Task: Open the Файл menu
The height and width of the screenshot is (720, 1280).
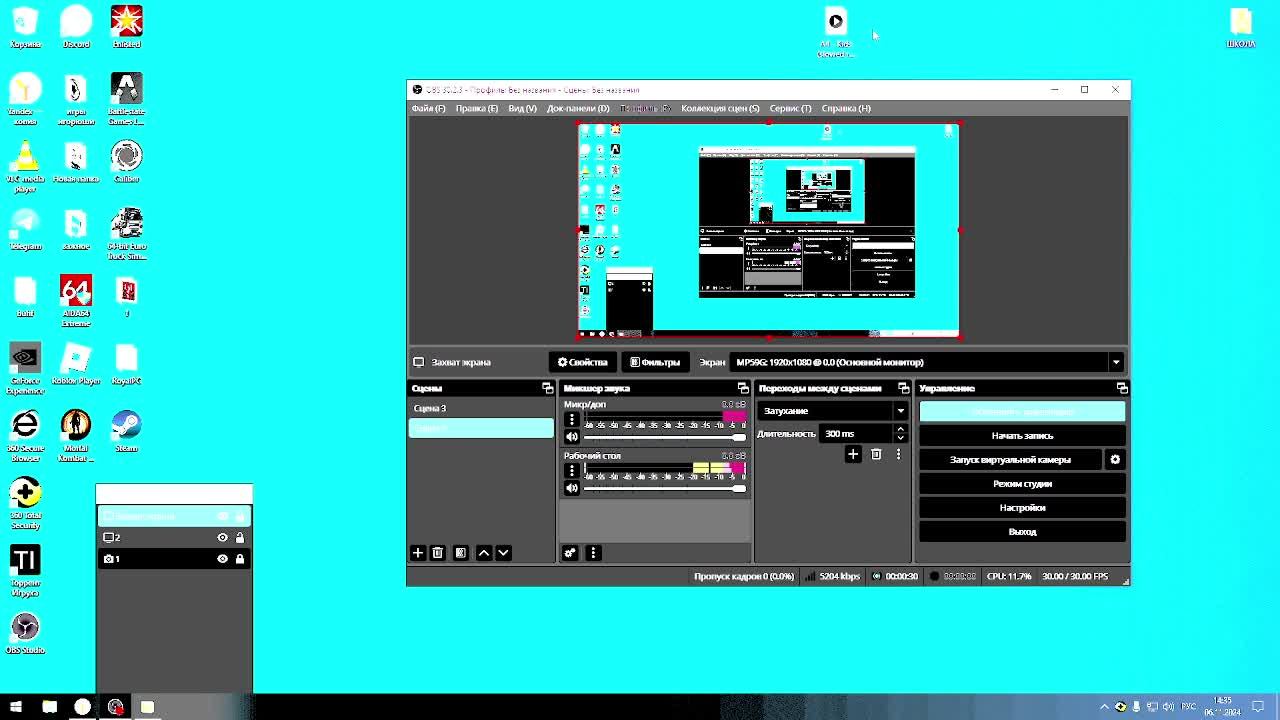Action: [428, 108]
